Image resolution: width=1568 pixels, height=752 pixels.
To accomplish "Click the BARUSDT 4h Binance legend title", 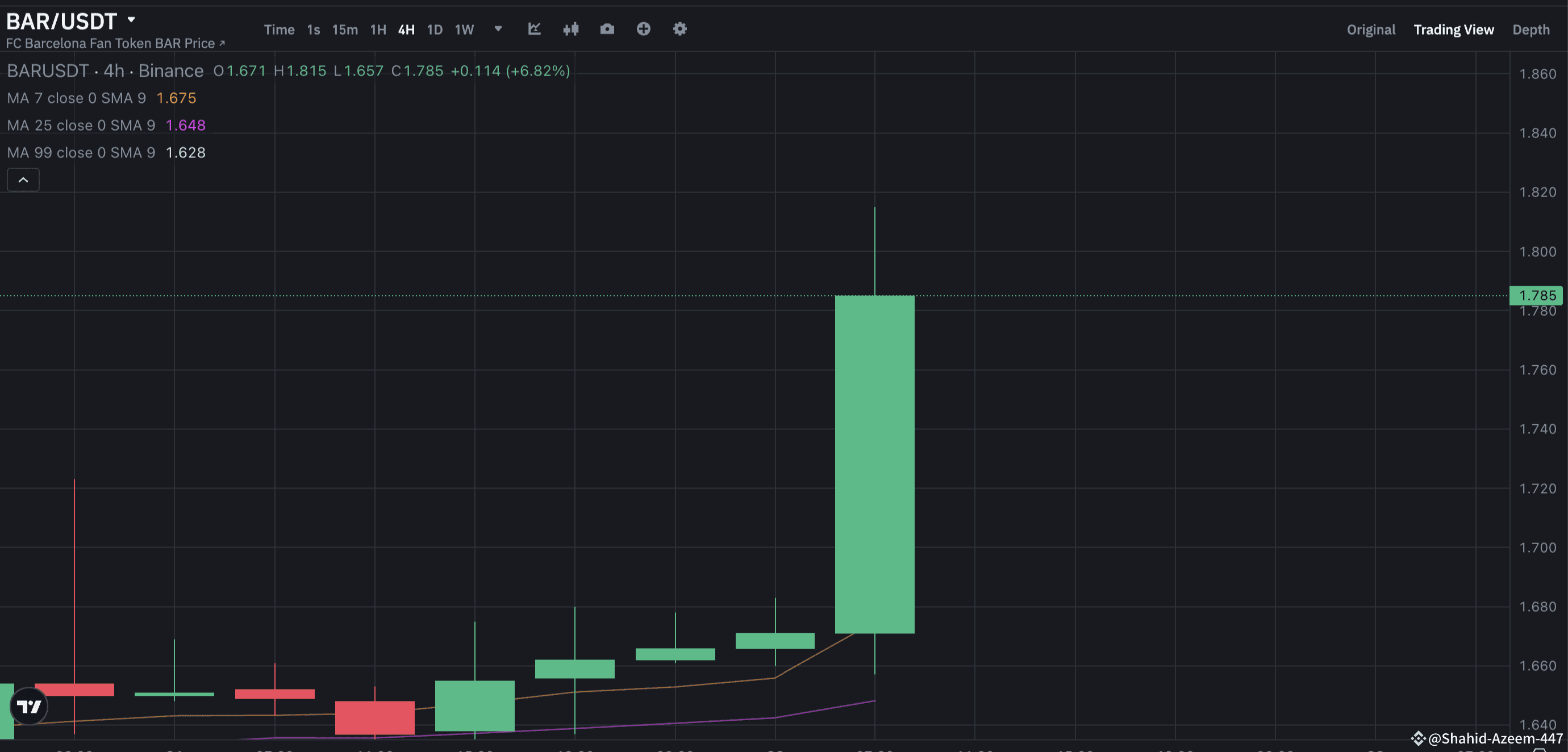I will click(105, 70).
